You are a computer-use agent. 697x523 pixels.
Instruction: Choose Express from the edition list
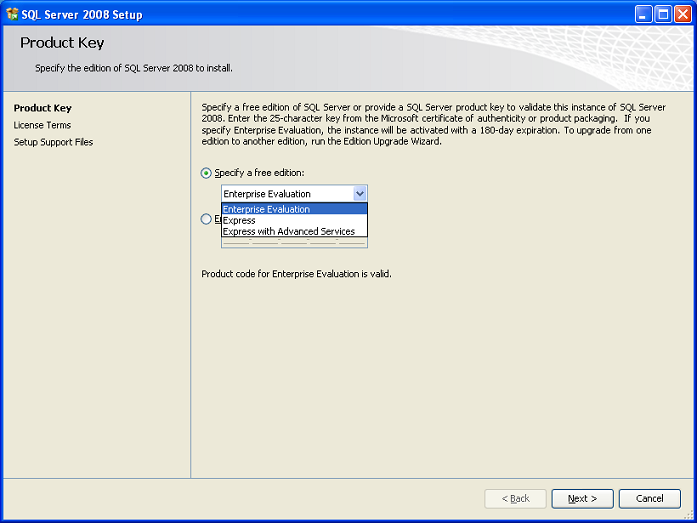(294, 220)
